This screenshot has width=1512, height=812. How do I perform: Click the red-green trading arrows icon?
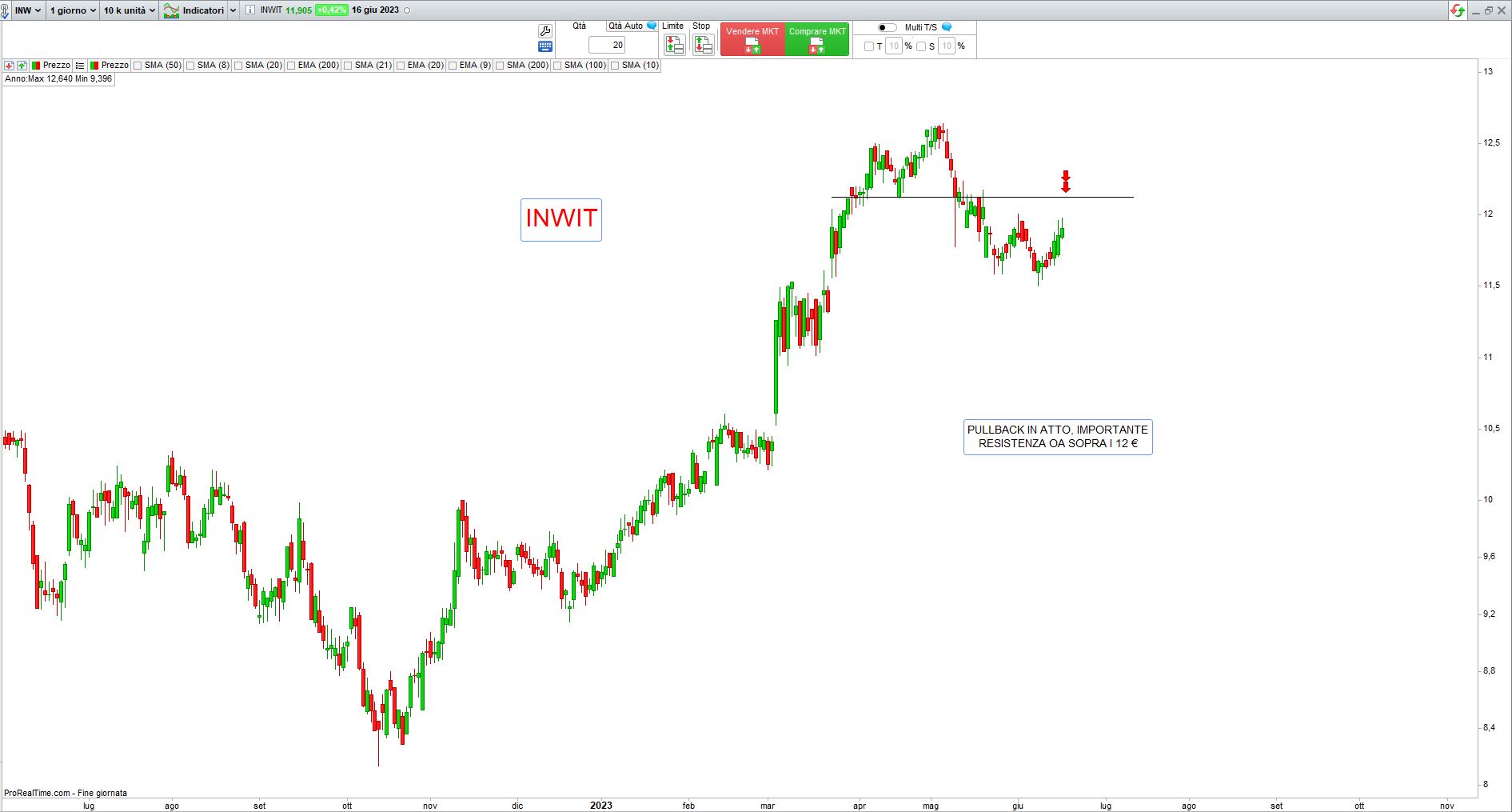(x=1458, y=10)
